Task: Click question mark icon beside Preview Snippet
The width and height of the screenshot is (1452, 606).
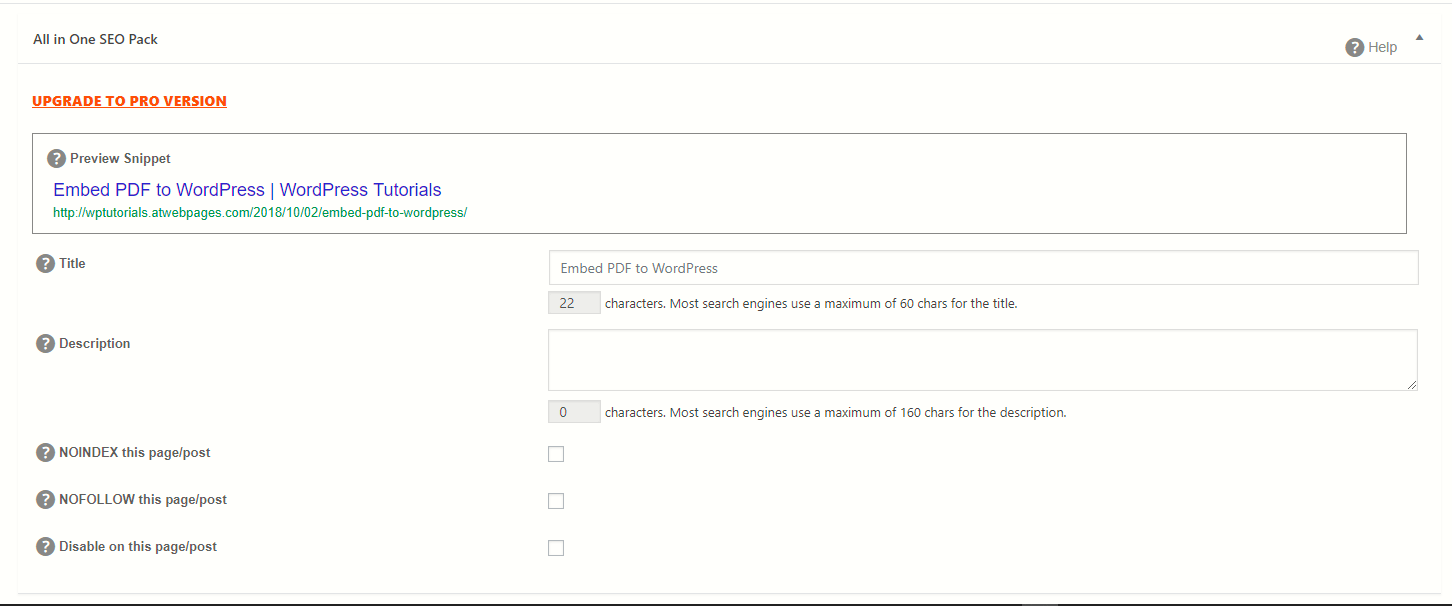Action: coord(57,158)
